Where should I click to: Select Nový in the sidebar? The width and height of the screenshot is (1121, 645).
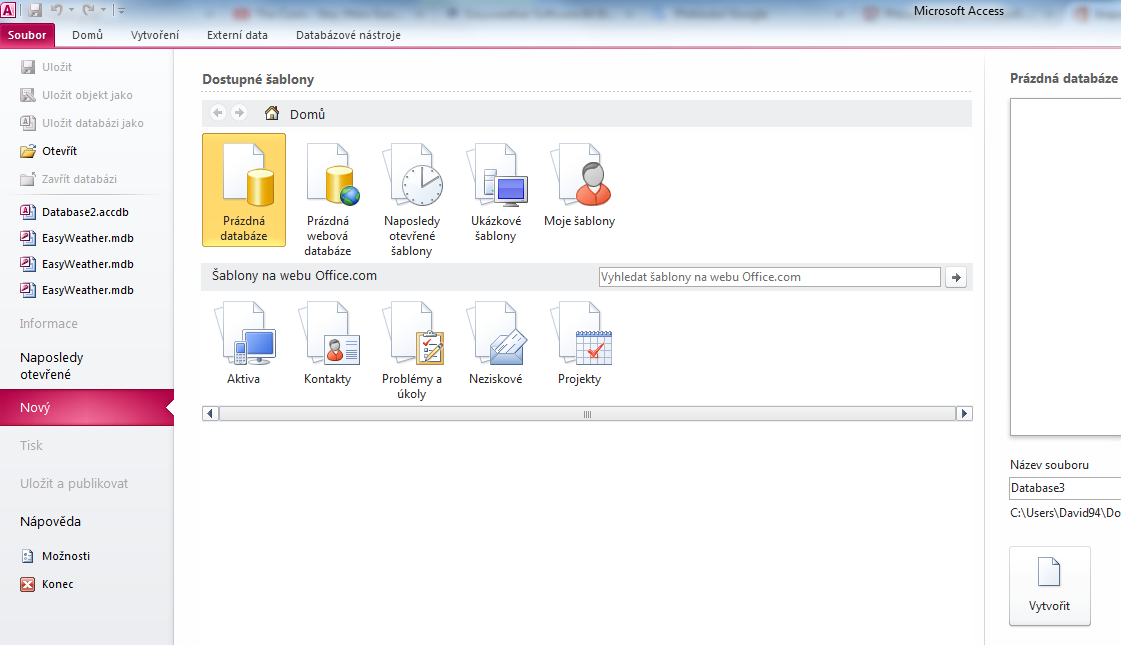pos(87,408)
